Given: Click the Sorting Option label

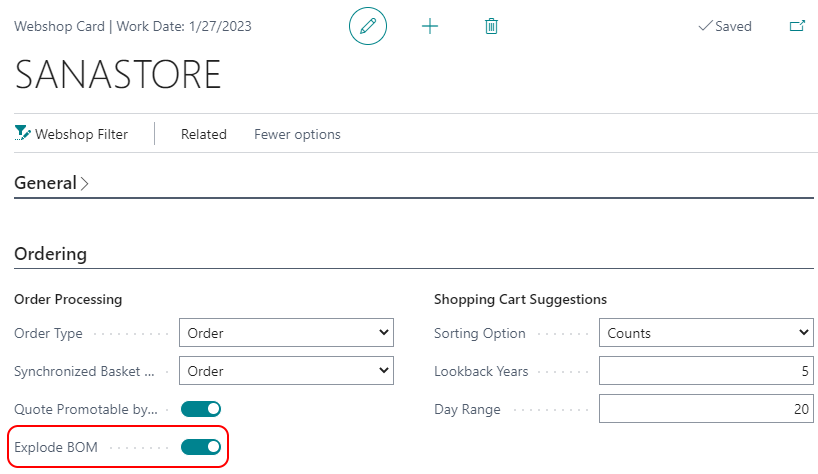Looking at the screenshot, I should [479, 333].
